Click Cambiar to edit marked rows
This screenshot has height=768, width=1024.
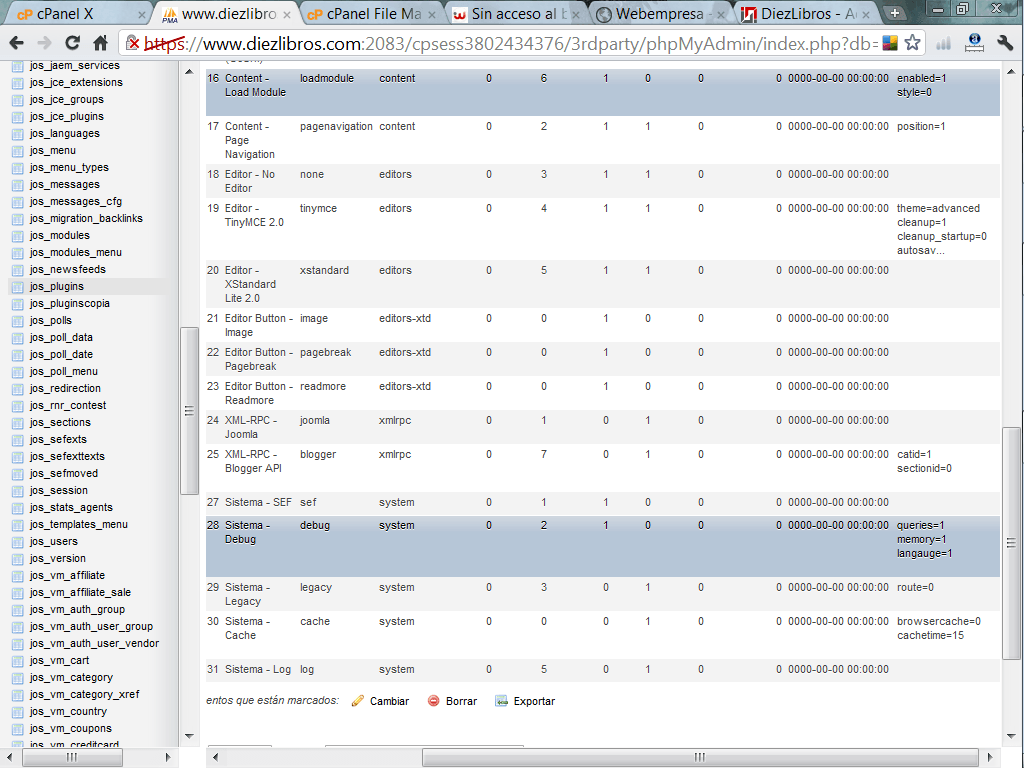pyautogui.click(x=389, y=701)
